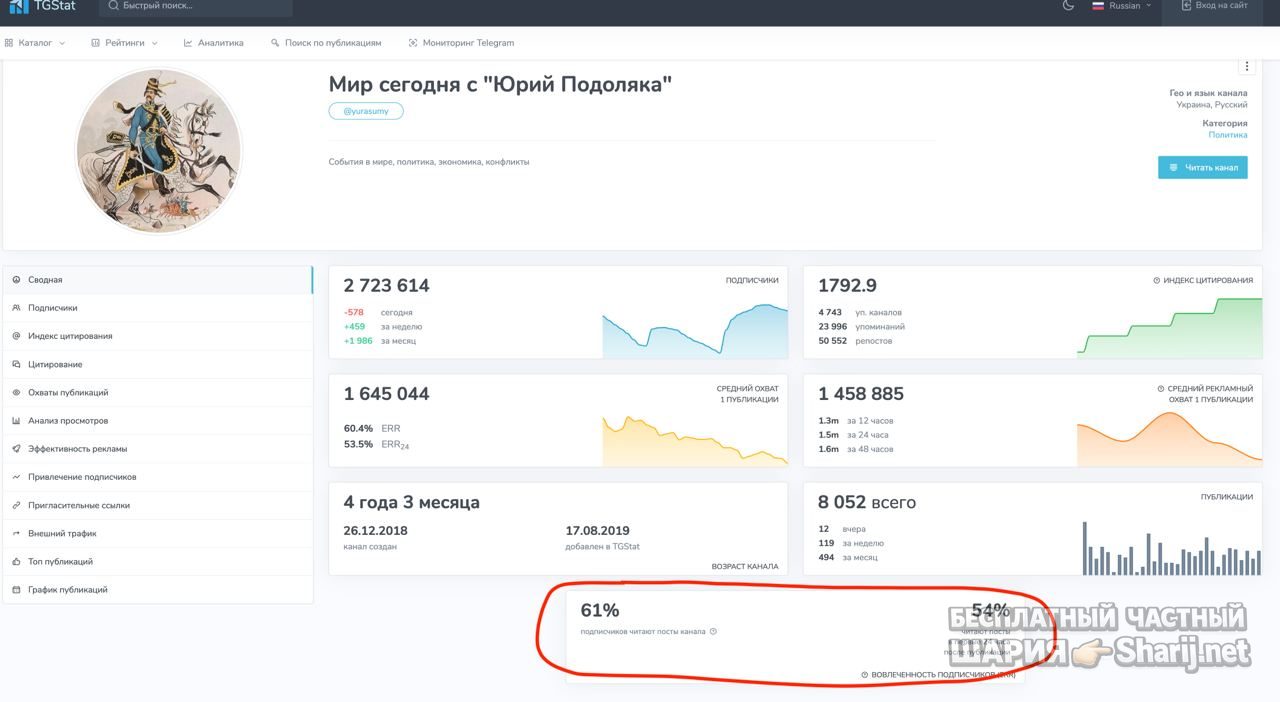Click the Охваты публикаций eye icon
This screenshot has height=702, width=1280.
click(16, 393)
